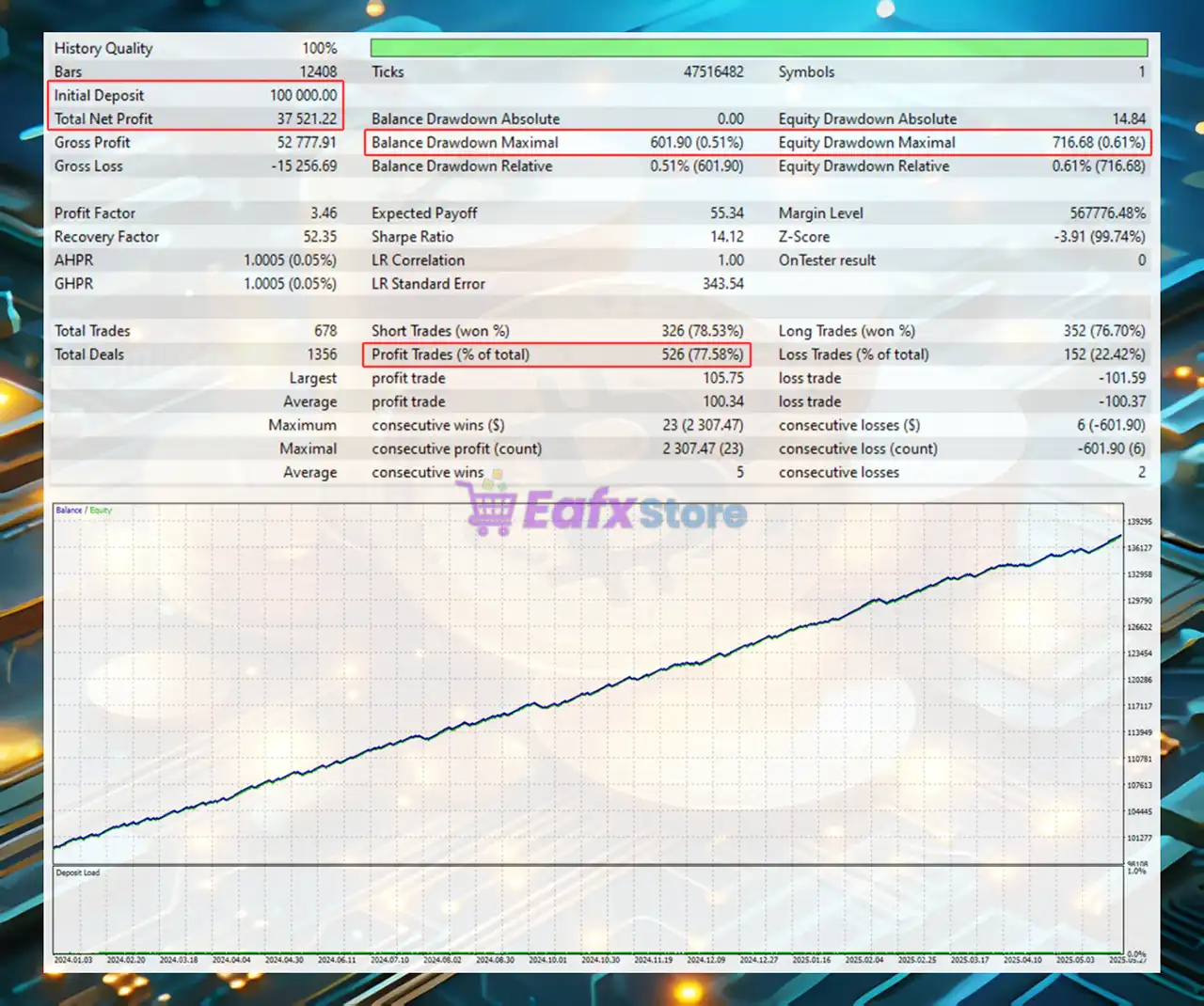Select the Profit Trades (% of total) label
This screenshot has width=1204, height=1006.
pyautogui.click(x=450, y=354)
